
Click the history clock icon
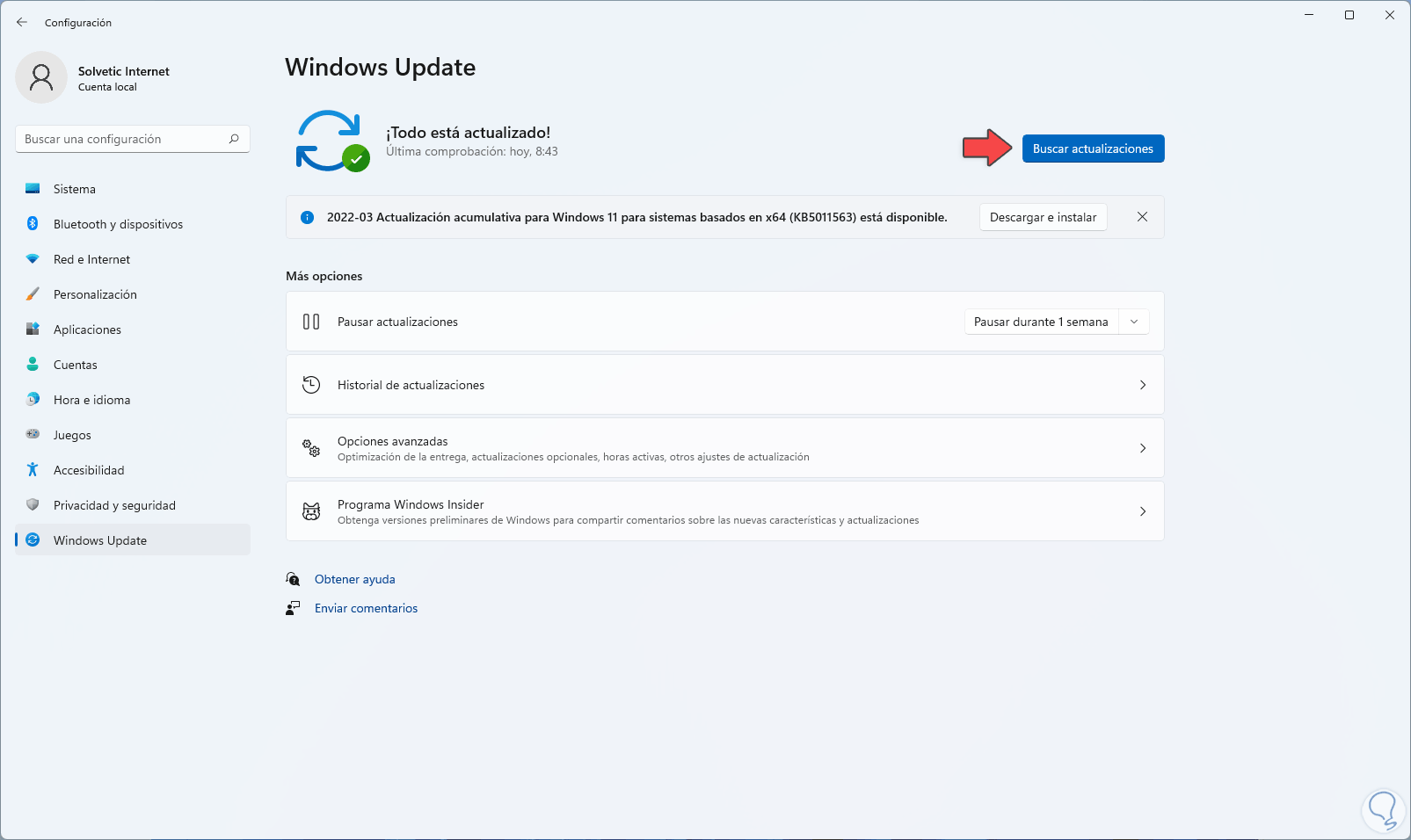tap(311, 385)
